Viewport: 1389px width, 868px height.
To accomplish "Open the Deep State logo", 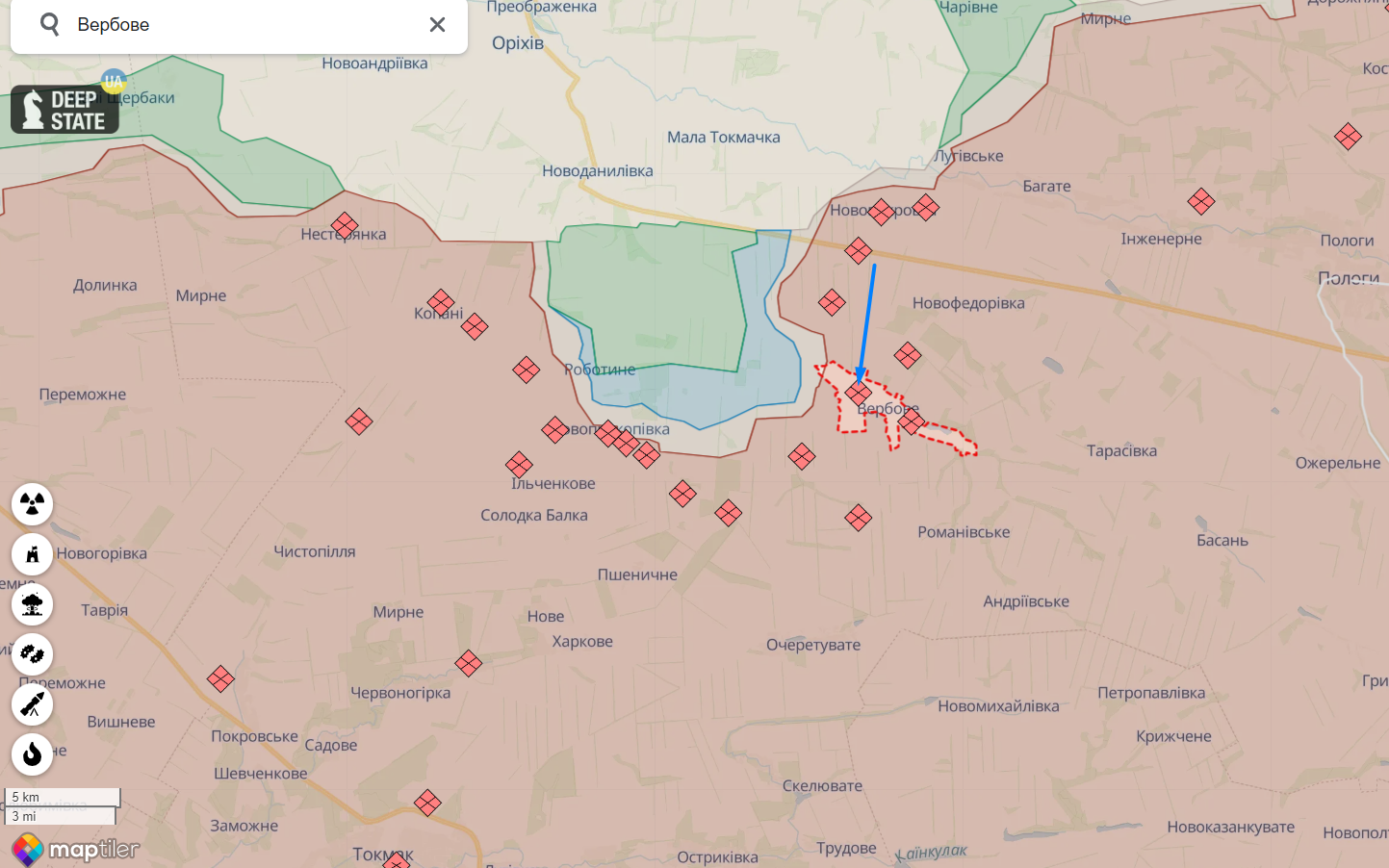I will click(64, 109).
